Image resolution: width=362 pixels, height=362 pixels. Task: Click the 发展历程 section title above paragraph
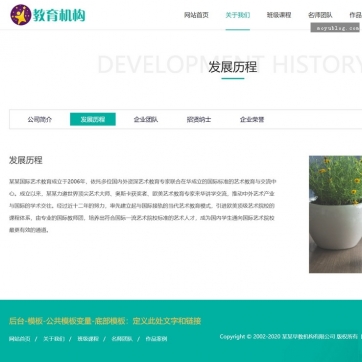(26, 160)
